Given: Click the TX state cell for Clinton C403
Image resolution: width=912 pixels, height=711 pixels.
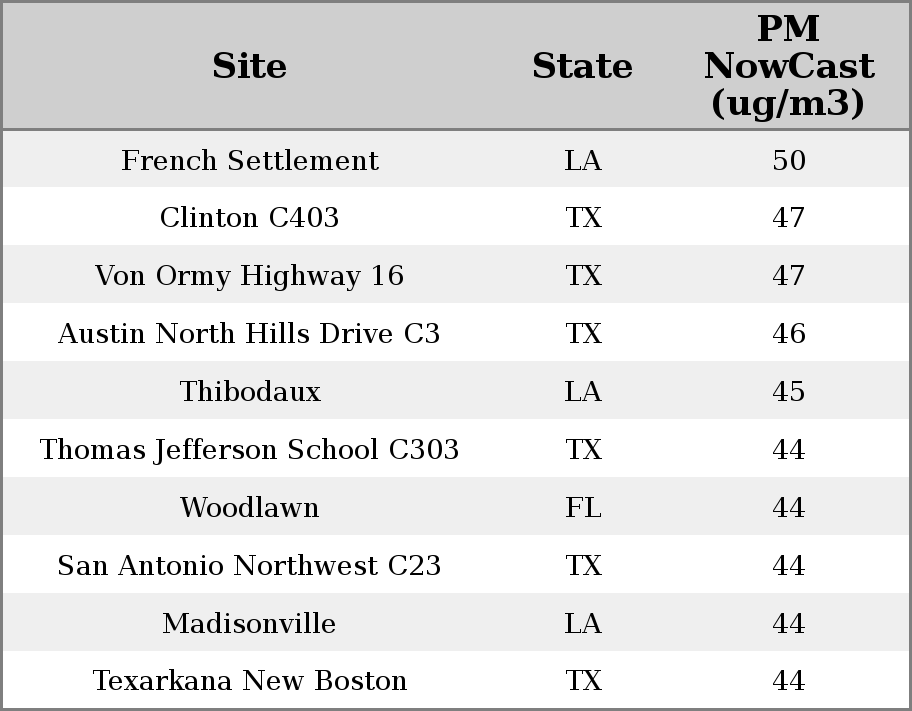Looking at the screenshot, I should pyautogui.click(x=583, y=218).
